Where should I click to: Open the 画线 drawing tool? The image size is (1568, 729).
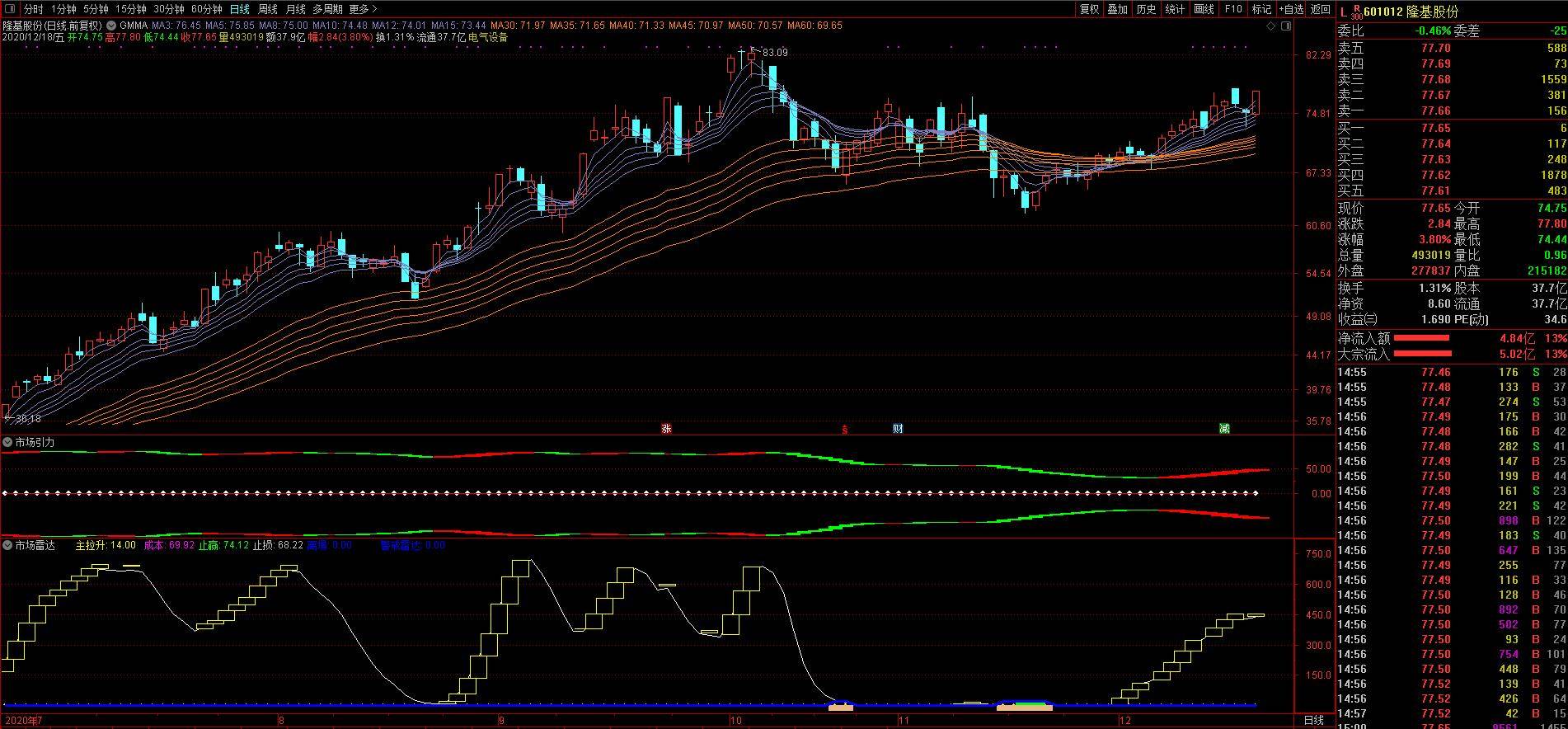(x=1204, y=9)
